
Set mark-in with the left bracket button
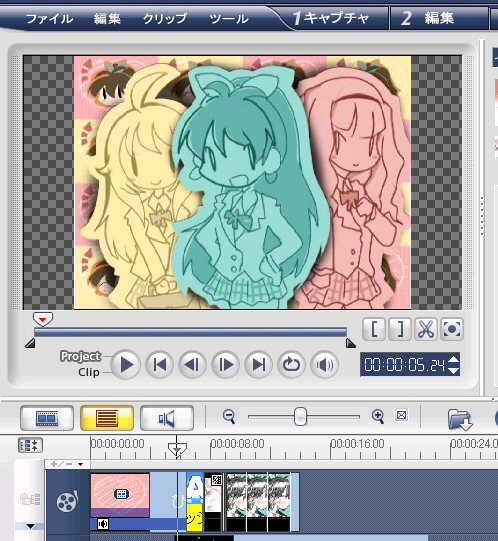tap(374, 329)
